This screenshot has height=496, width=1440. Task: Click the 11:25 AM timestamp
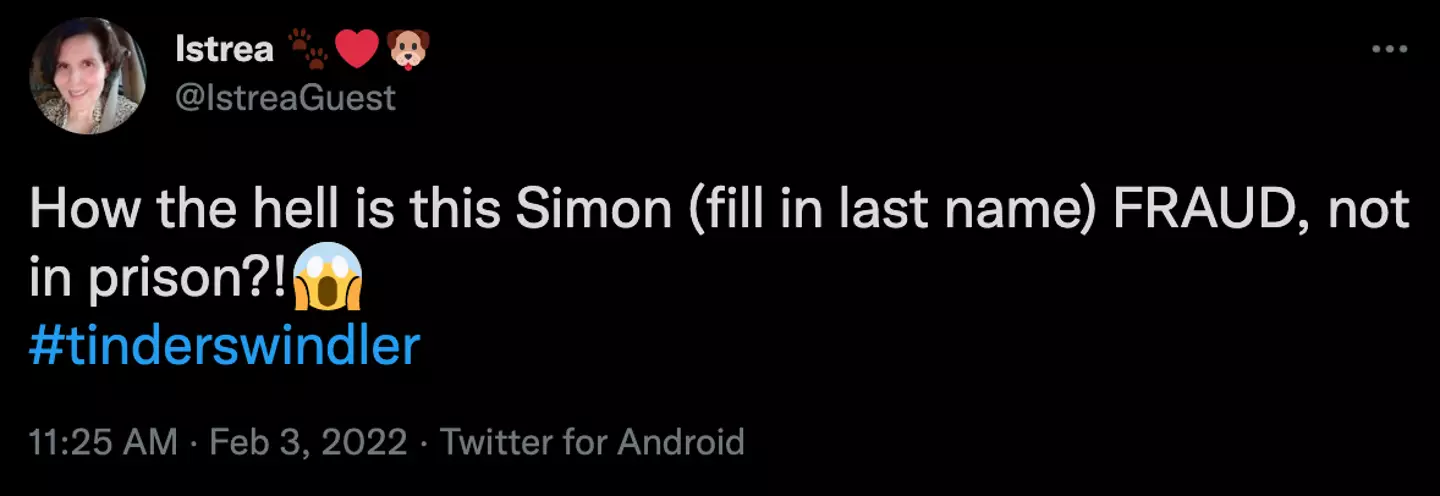104,441
